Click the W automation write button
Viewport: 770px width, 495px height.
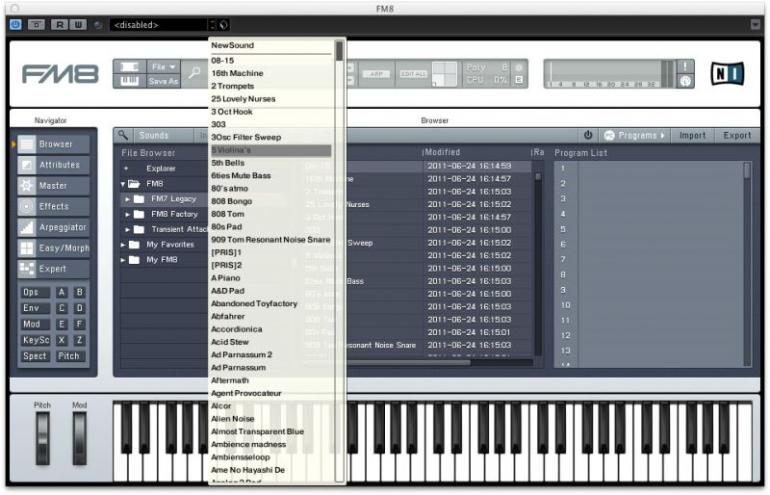78,24
